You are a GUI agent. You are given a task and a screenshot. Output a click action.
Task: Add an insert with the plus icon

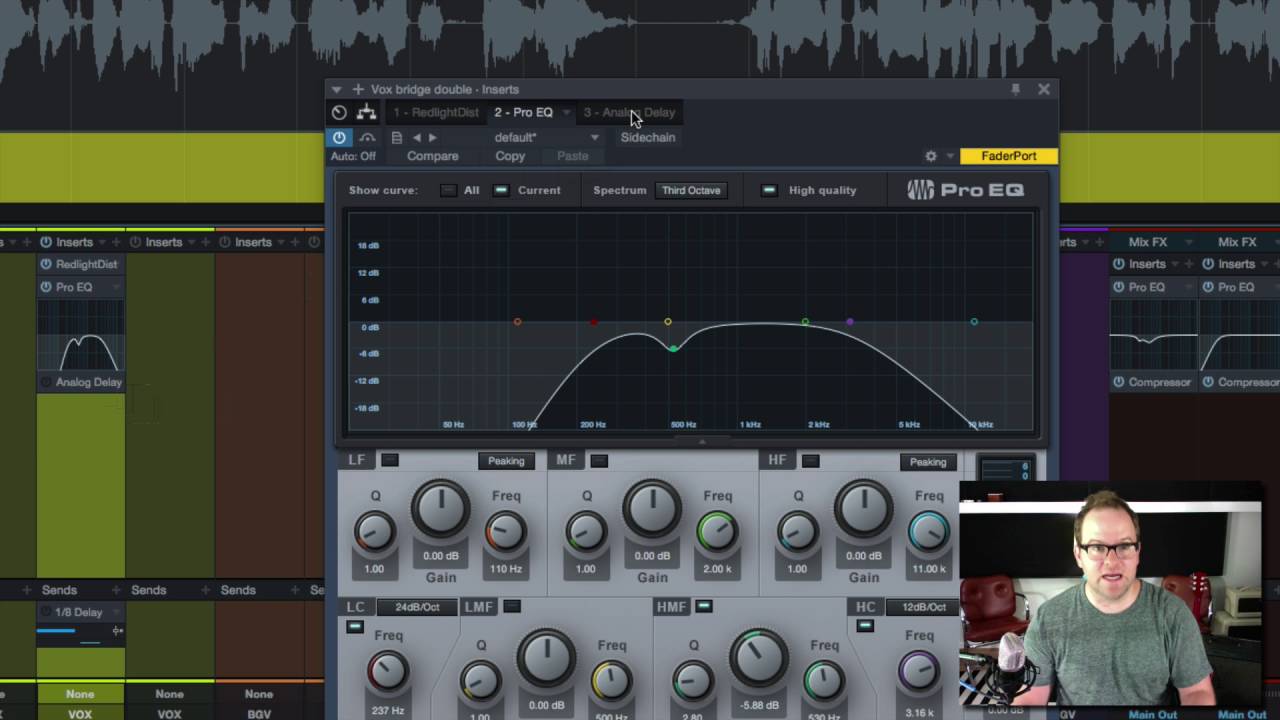point(357,90)
